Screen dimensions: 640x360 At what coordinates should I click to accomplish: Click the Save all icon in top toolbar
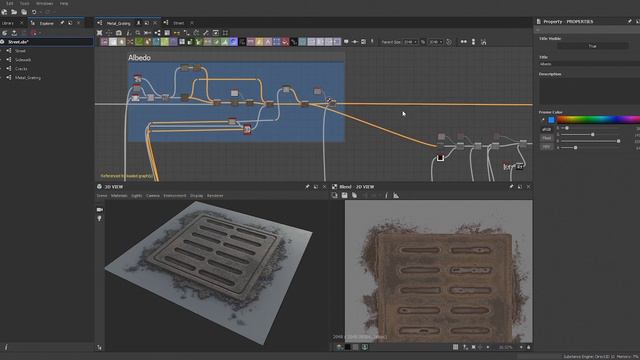point(24,12)
